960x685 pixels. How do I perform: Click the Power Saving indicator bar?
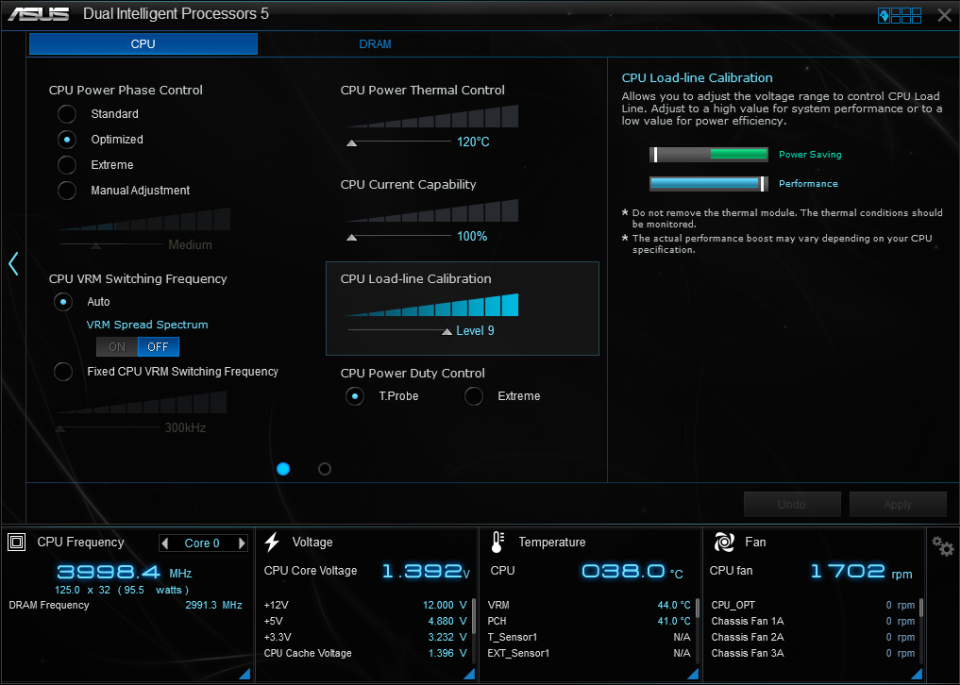[x=708, y=154]
